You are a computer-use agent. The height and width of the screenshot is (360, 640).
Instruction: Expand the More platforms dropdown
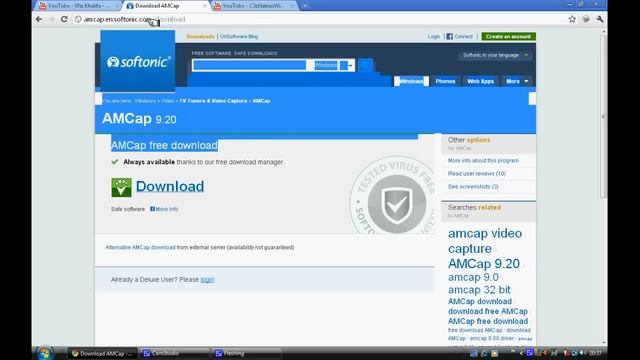517,81
